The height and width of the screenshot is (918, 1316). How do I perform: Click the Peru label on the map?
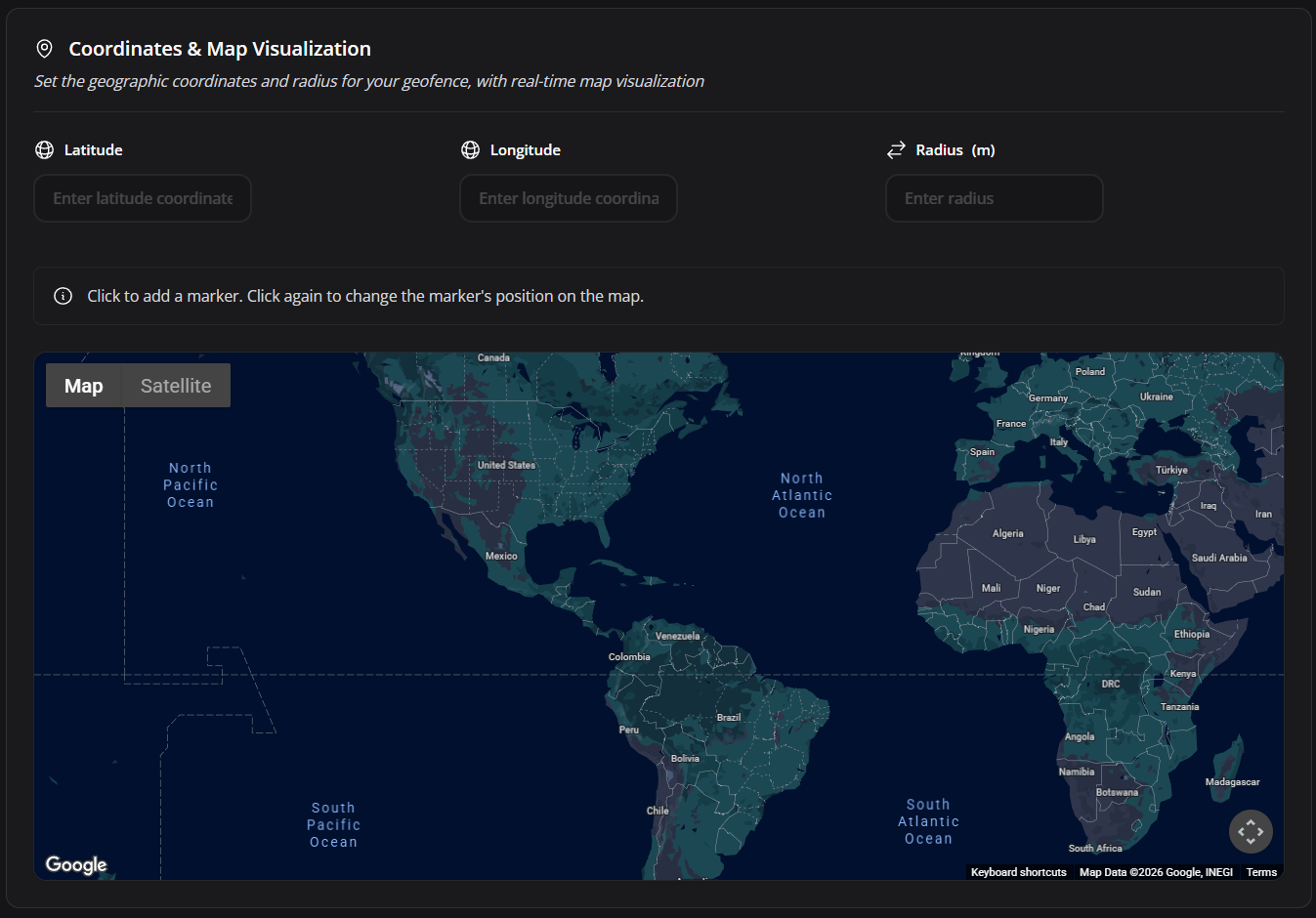(629, 730)
